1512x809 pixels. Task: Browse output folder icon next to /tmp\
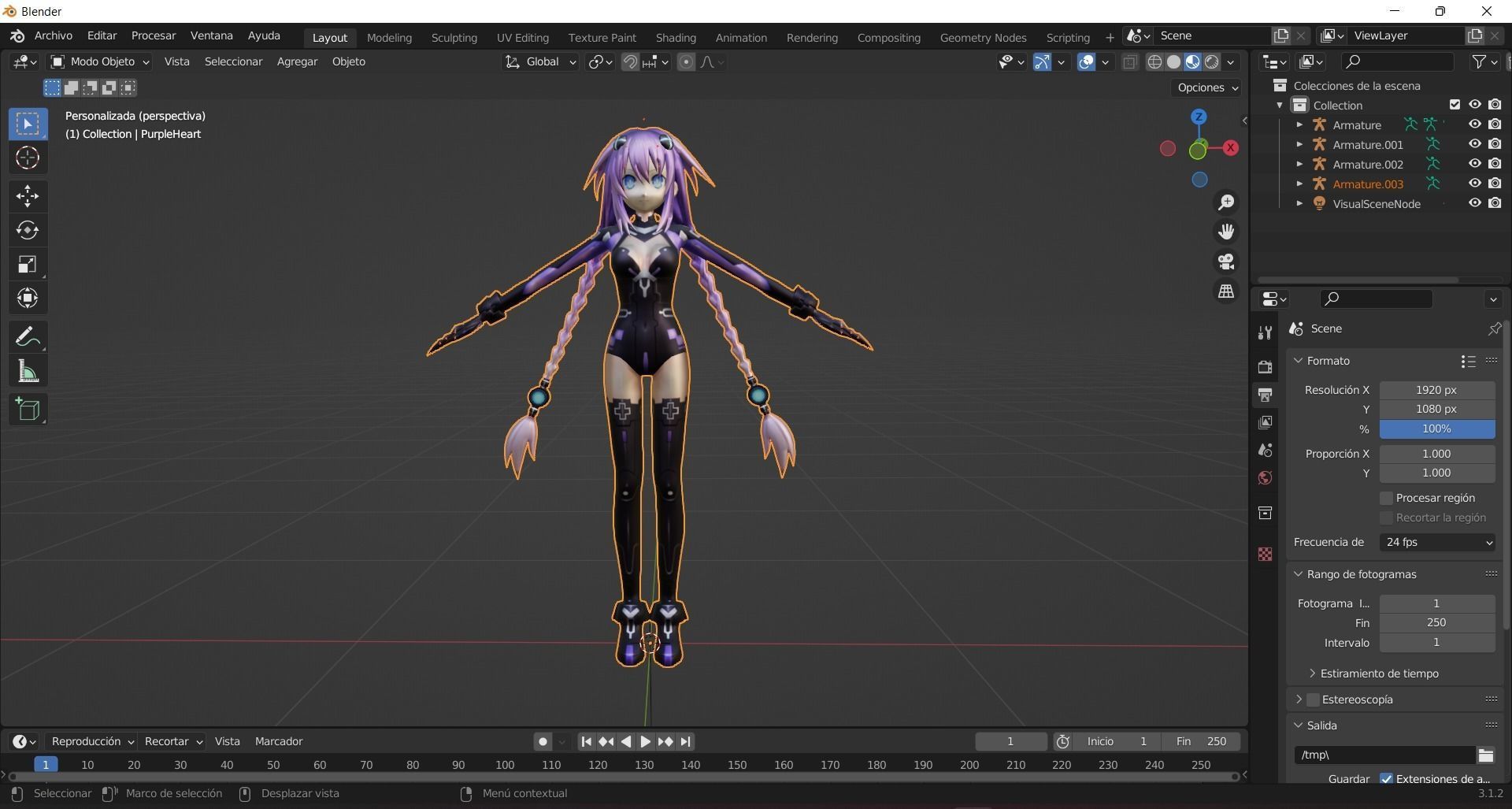1486,755
